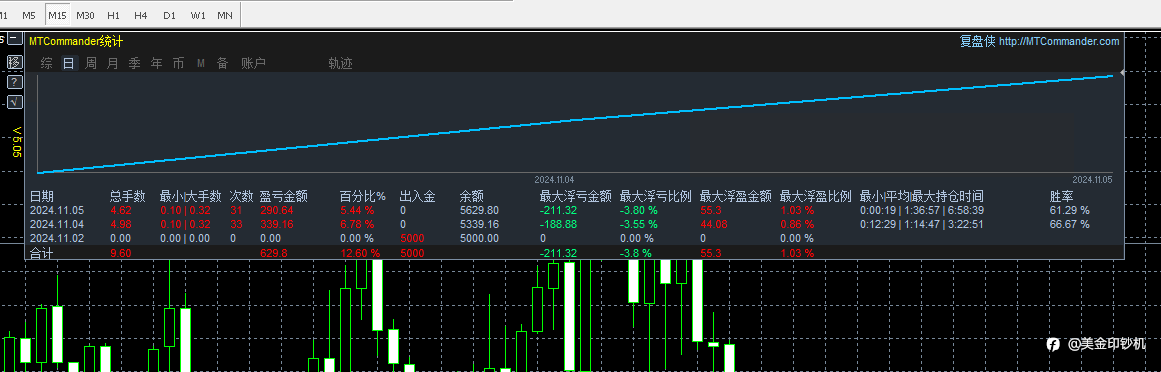This screenshot has height=372, width=1161.
Task: Click the 2024.11.04 date marker under chart
Action: (x=554, y=180)
